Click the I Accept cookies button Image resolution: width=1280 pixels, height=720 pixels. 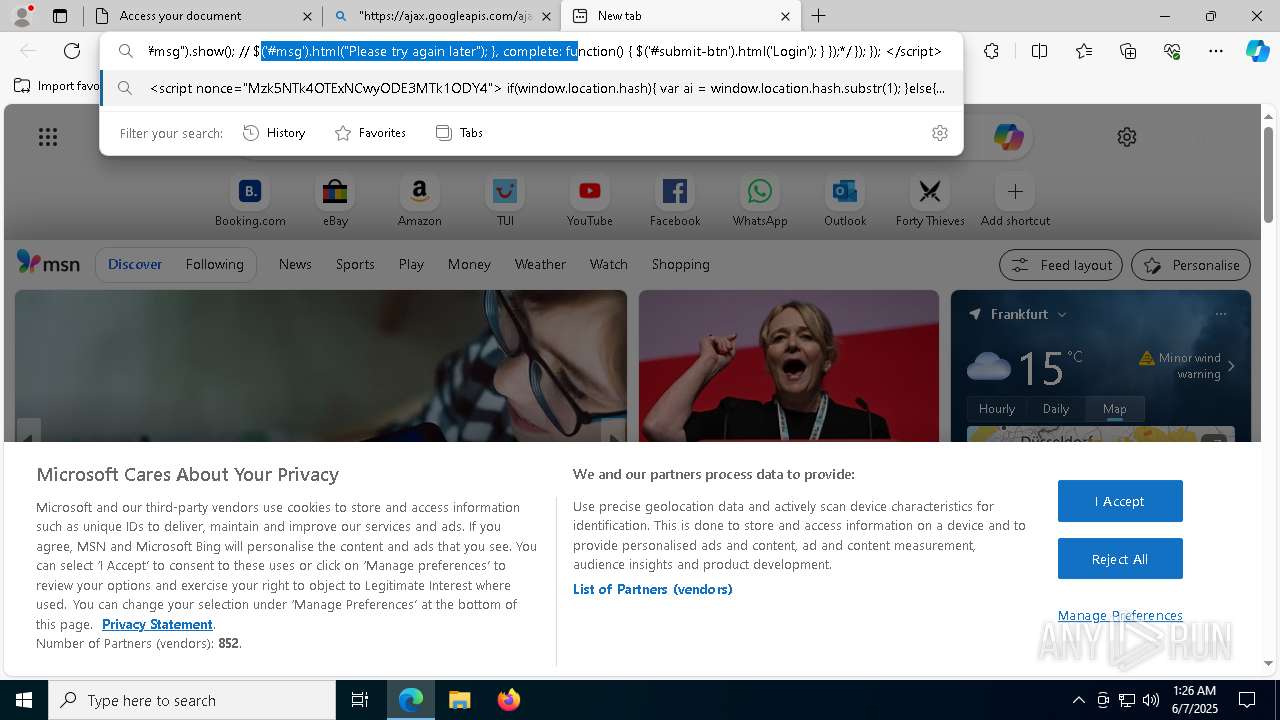click(1120, 501)
